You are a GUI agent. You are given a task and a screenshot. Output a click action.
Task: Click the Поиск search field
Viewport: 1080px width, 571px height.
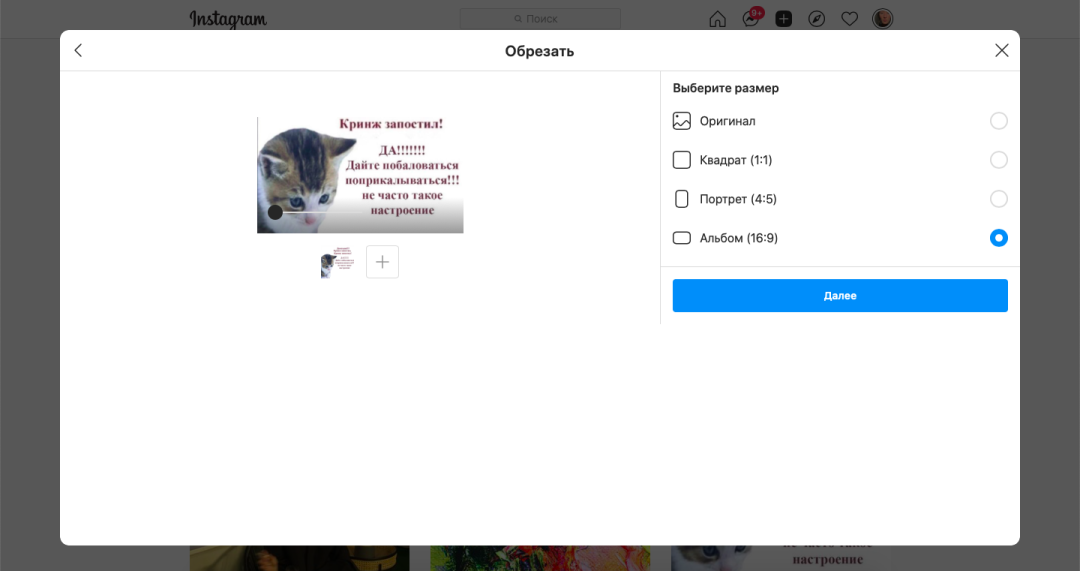coord(540,19)
